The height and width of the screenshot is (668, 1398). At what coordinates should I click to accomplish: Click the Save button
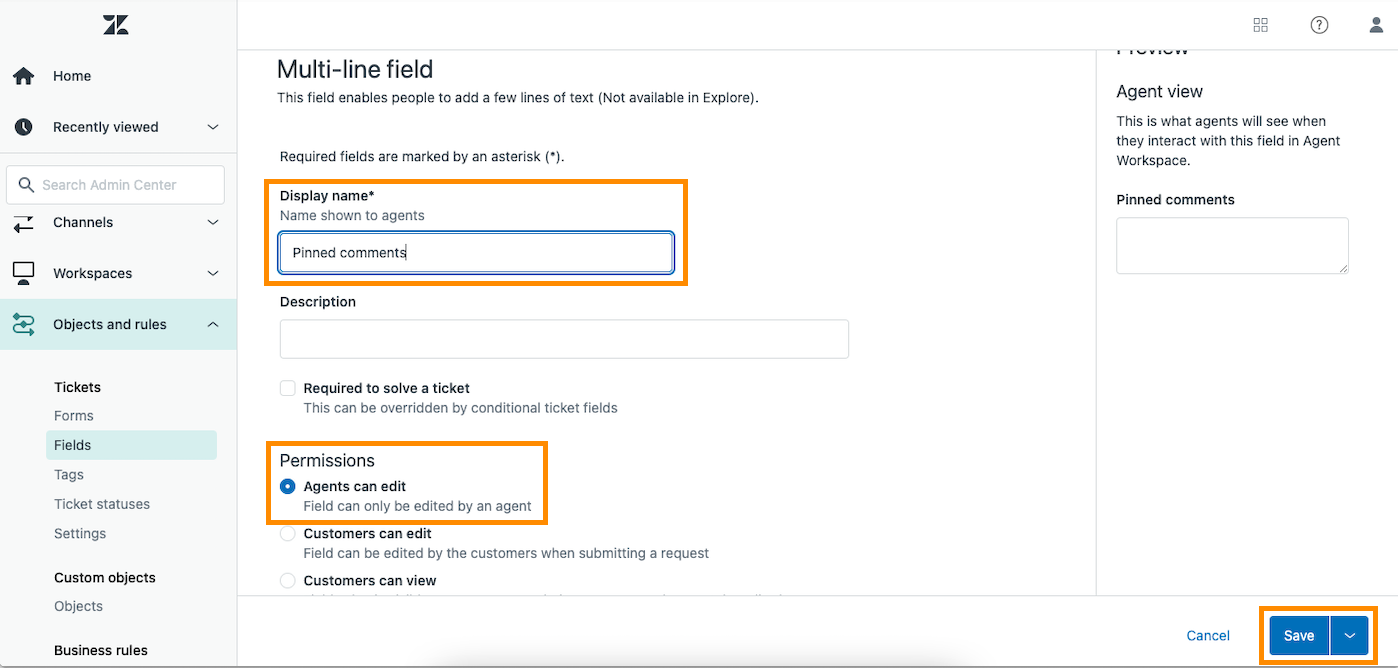click(x=1299, y=636)
